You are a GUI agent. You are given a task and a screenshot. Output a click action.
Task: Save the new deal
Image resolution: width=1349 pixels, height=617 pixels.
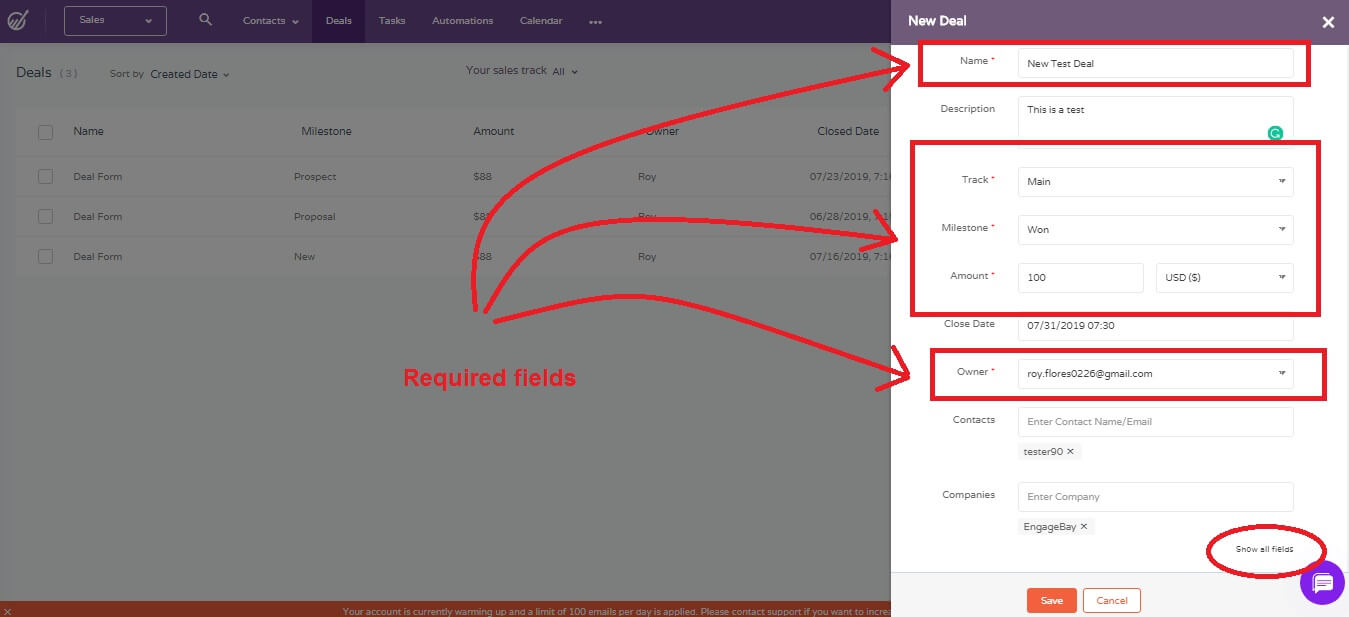click(x=1051, y=600)
